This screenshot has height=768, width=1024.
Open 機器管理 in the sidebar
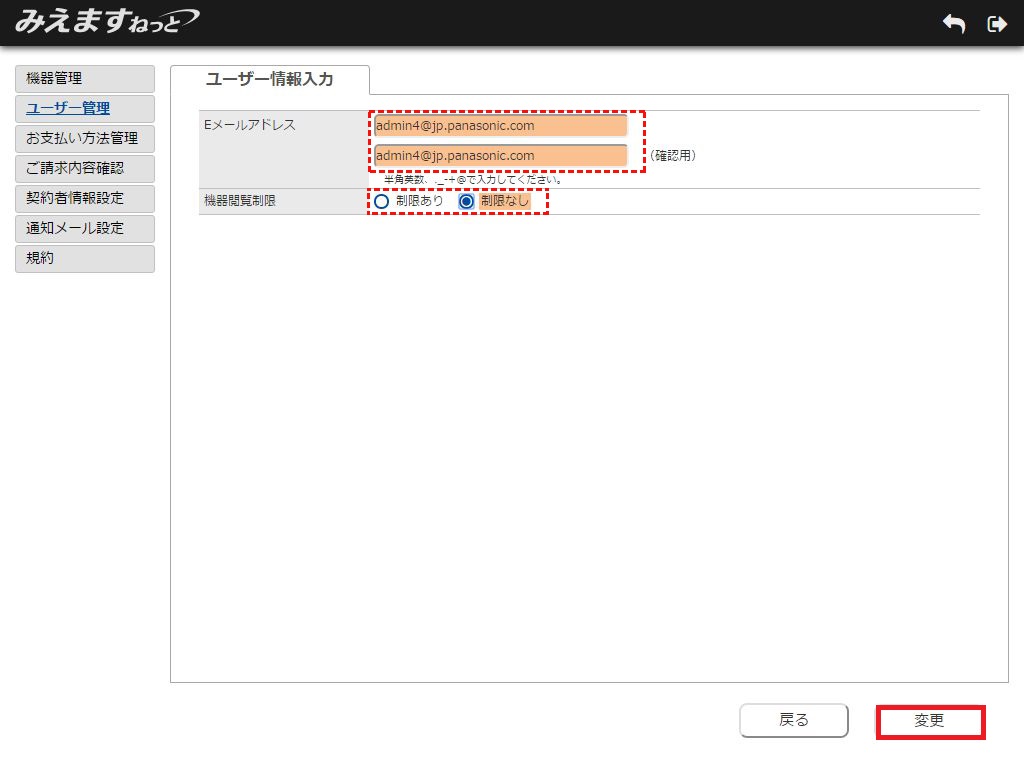click(x=85, y=79)
